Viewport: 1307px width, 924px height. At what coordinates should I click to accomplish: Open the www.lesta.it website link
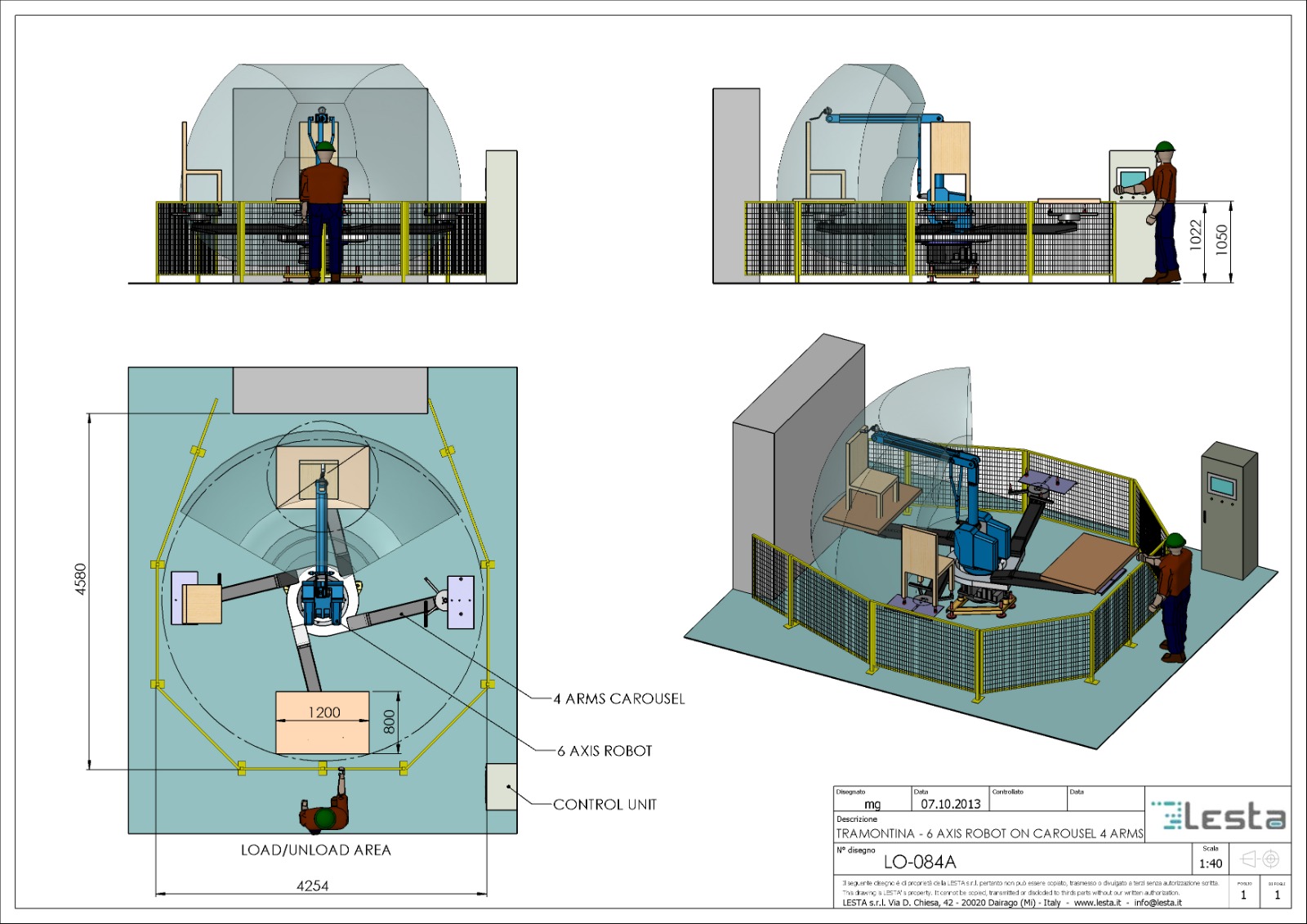[x=1097, y=903]
